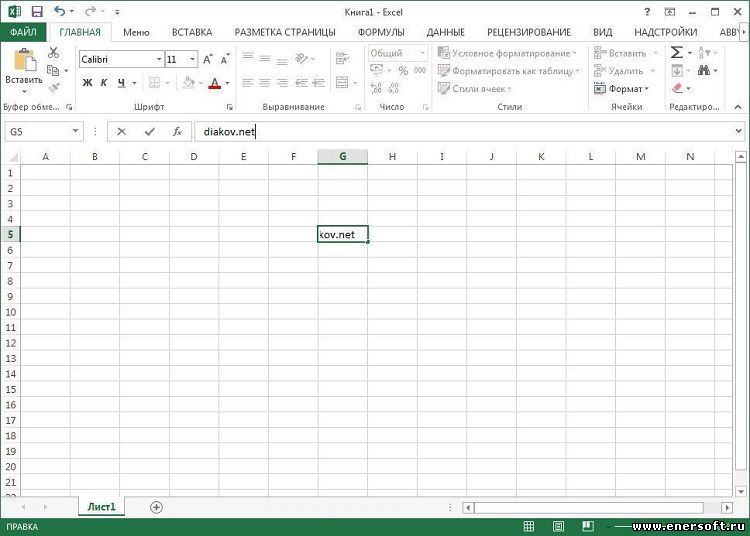
Task: Click the Orientation text angle icon
Action: click(302, 58)
